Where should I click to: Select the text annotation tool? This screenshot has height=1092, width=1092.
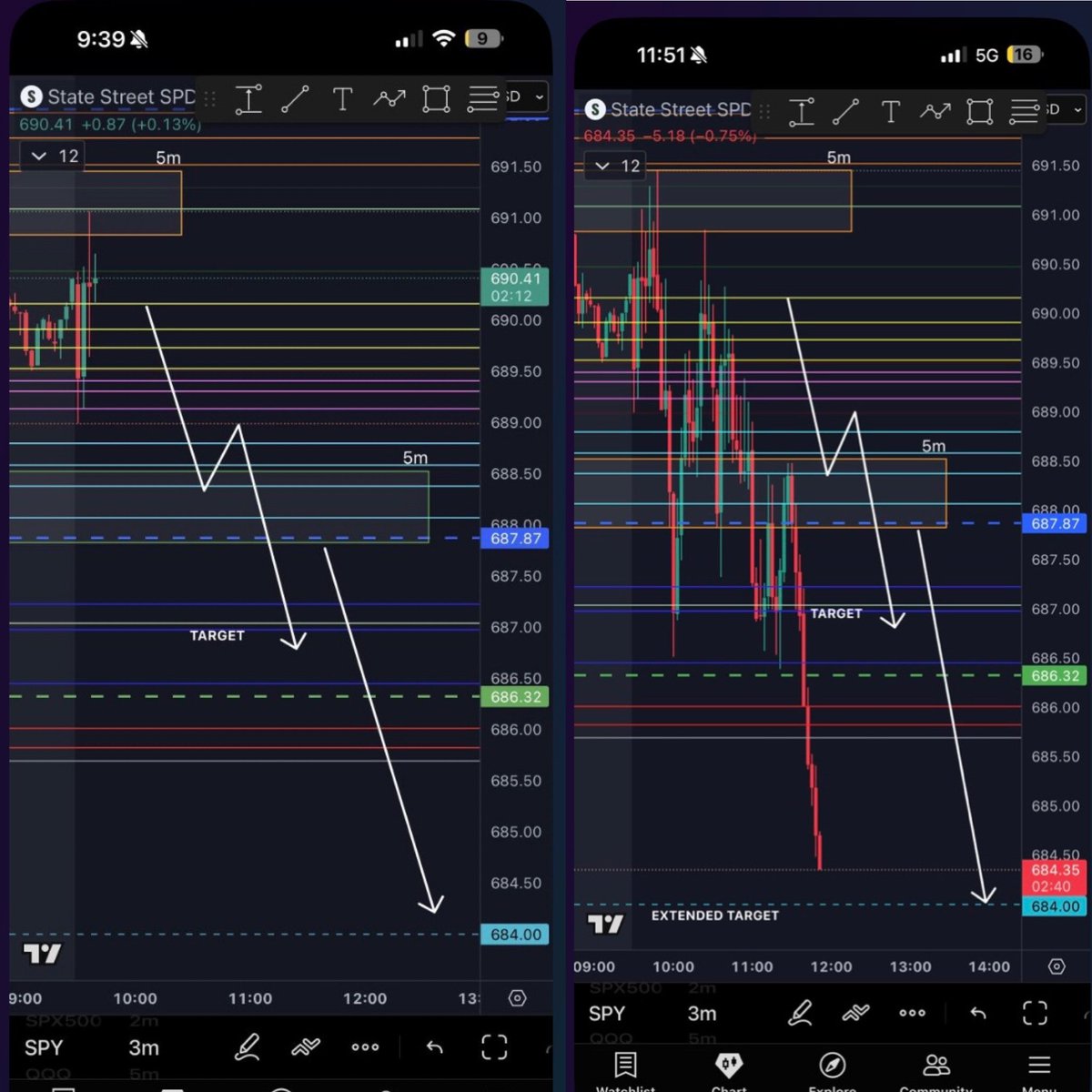point(891,111)
